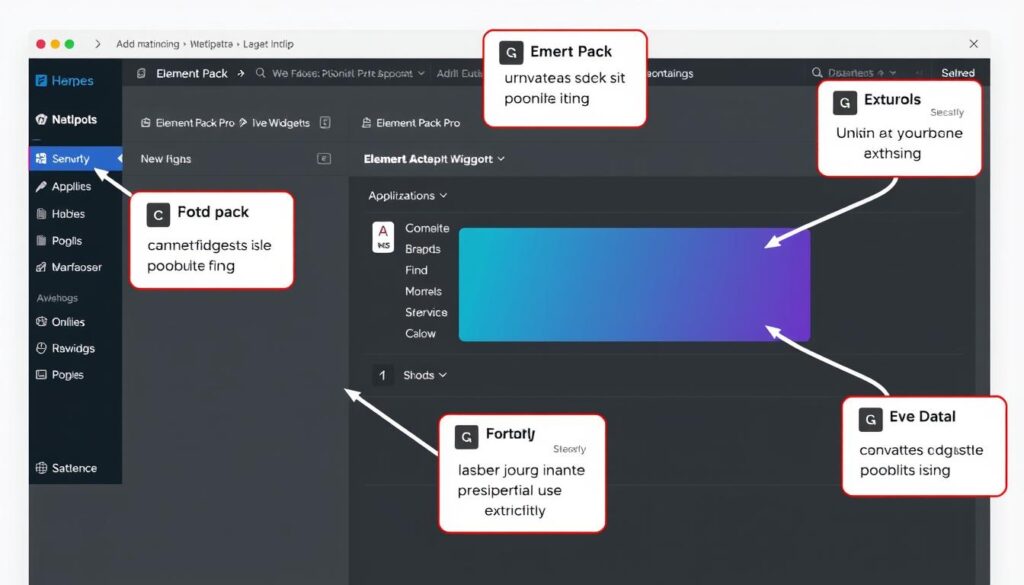Click the forward chevron in the title bar

pos(97,44)
